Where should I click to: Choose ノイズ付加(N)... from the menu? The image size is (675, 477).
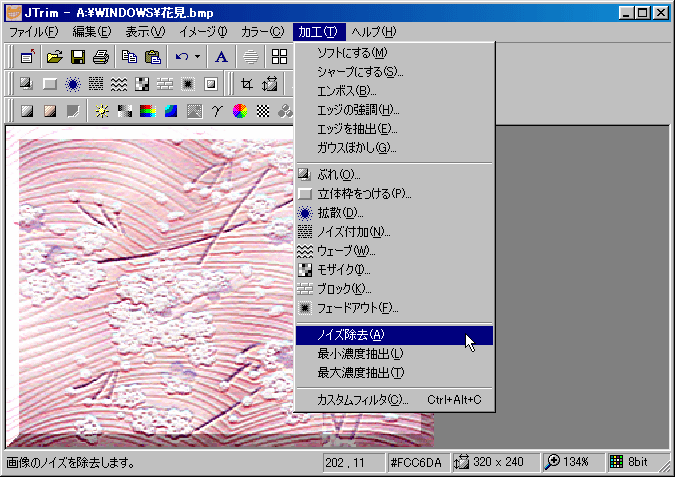tap(394, 232)
